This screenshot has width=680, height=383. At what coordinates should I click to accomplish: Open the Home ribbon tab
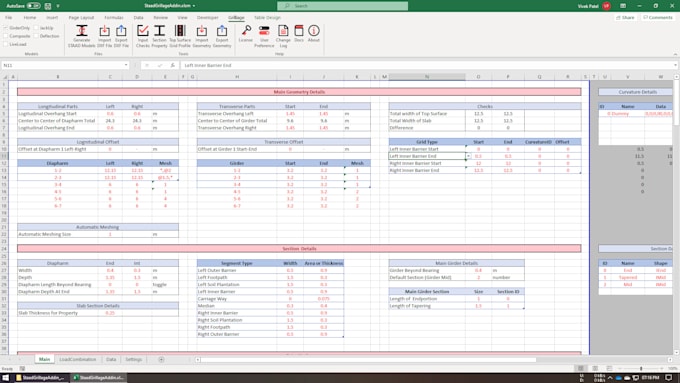coord(29,17)
